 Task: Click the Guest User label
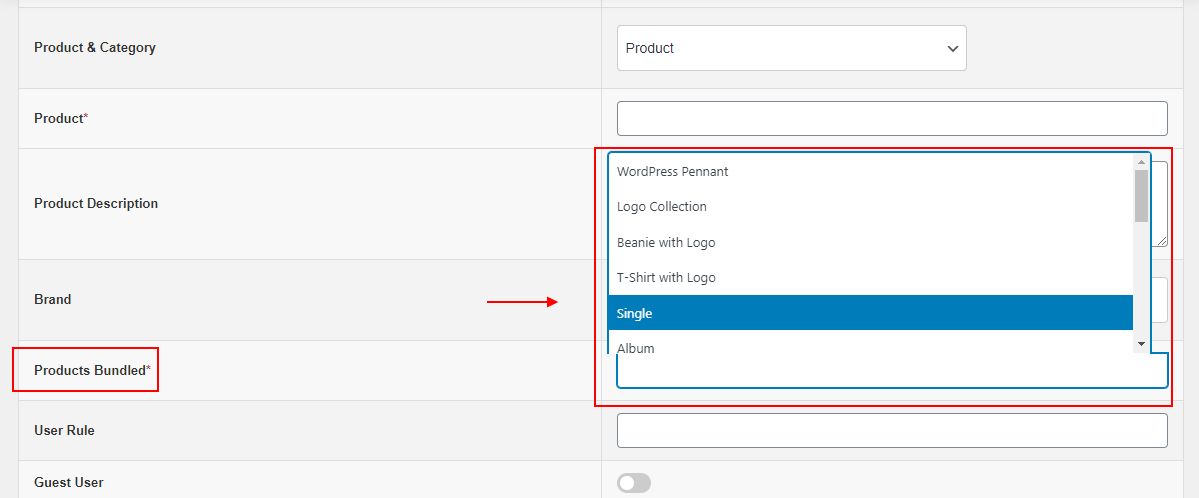(x=69, y=482)
